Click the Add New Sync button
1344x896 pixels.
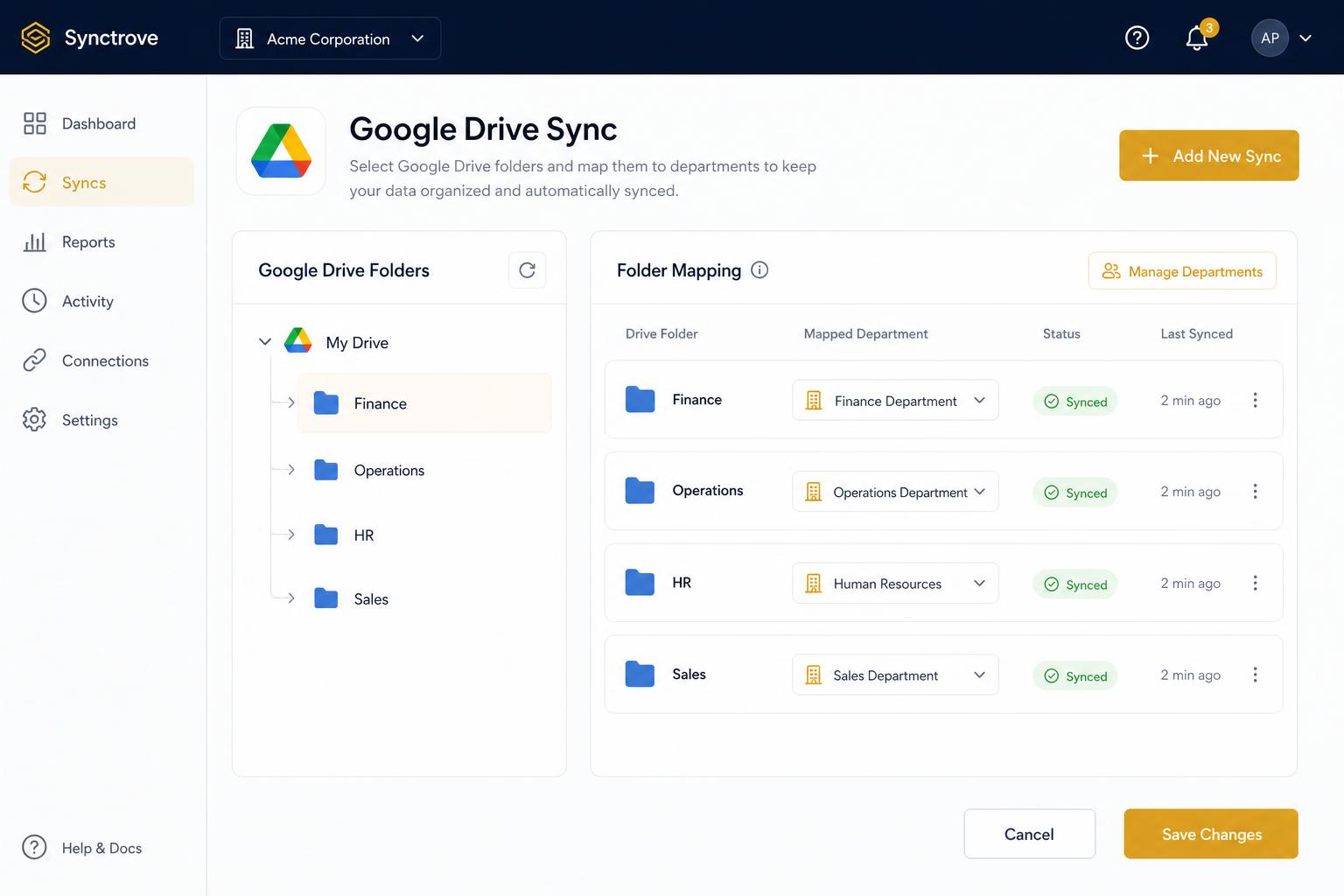(1209, 156)
